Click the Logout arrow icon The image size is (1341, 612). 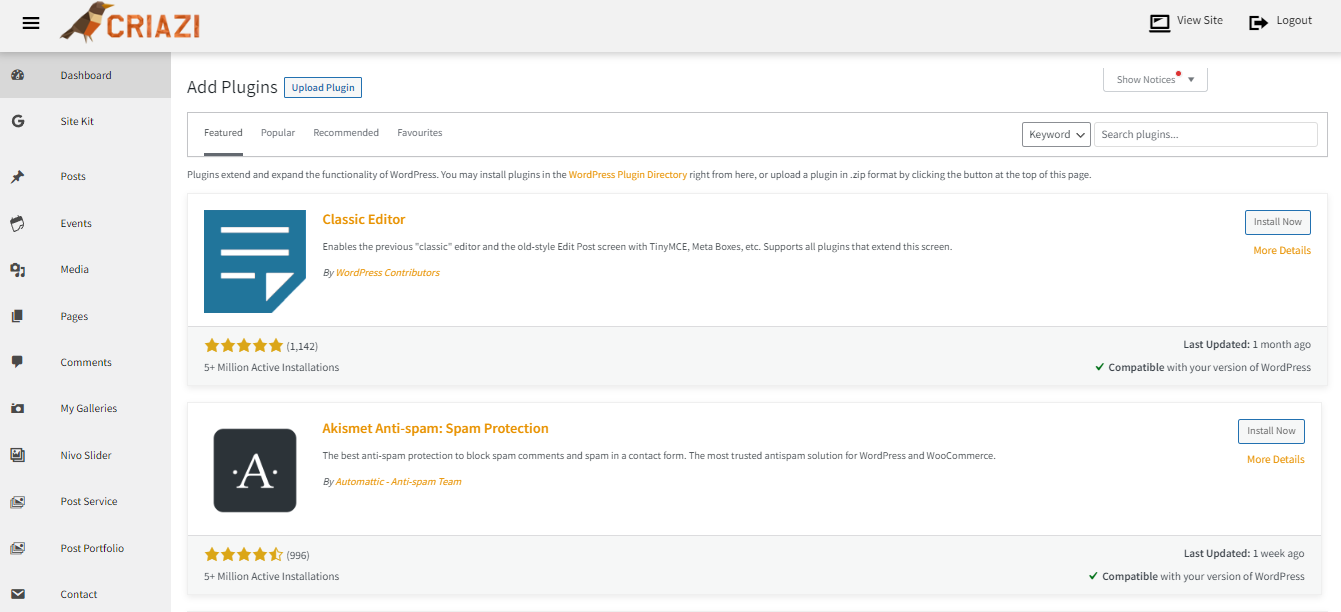tap(1258, 22)
